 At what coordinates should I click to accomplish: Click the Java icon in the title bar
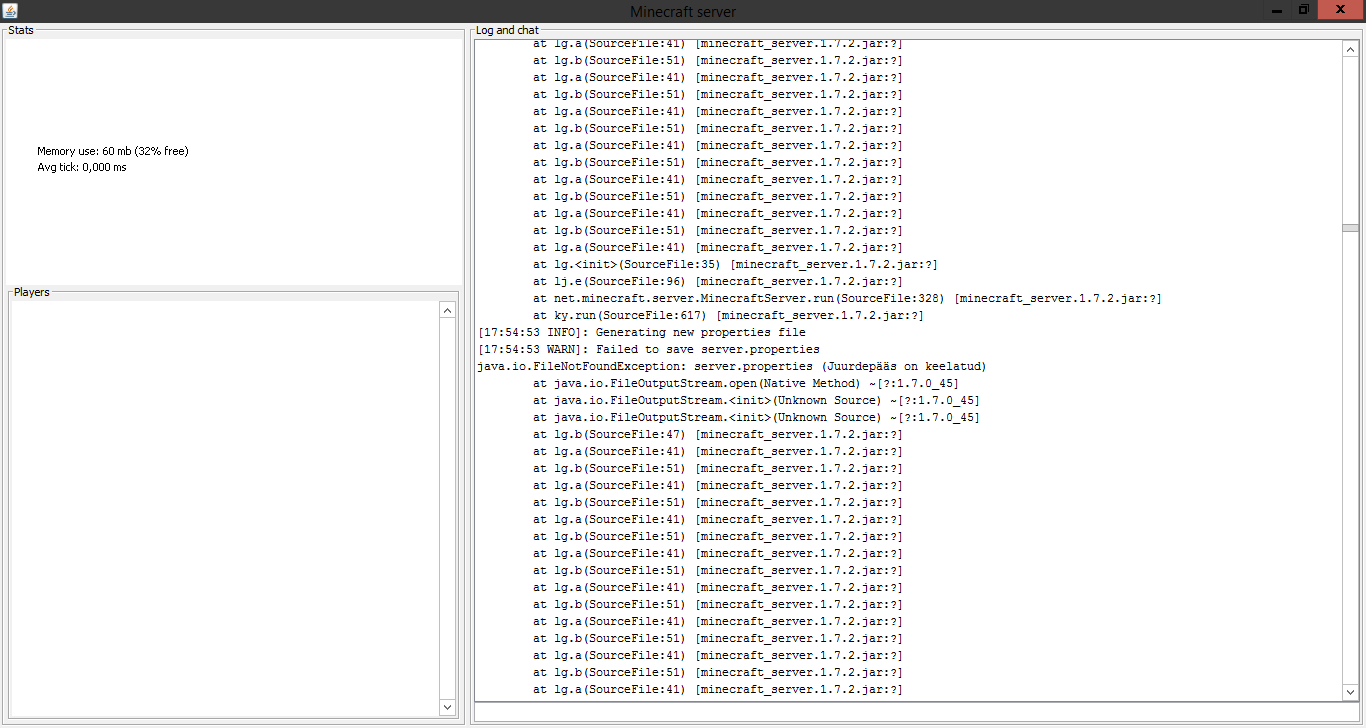(10, 10)
